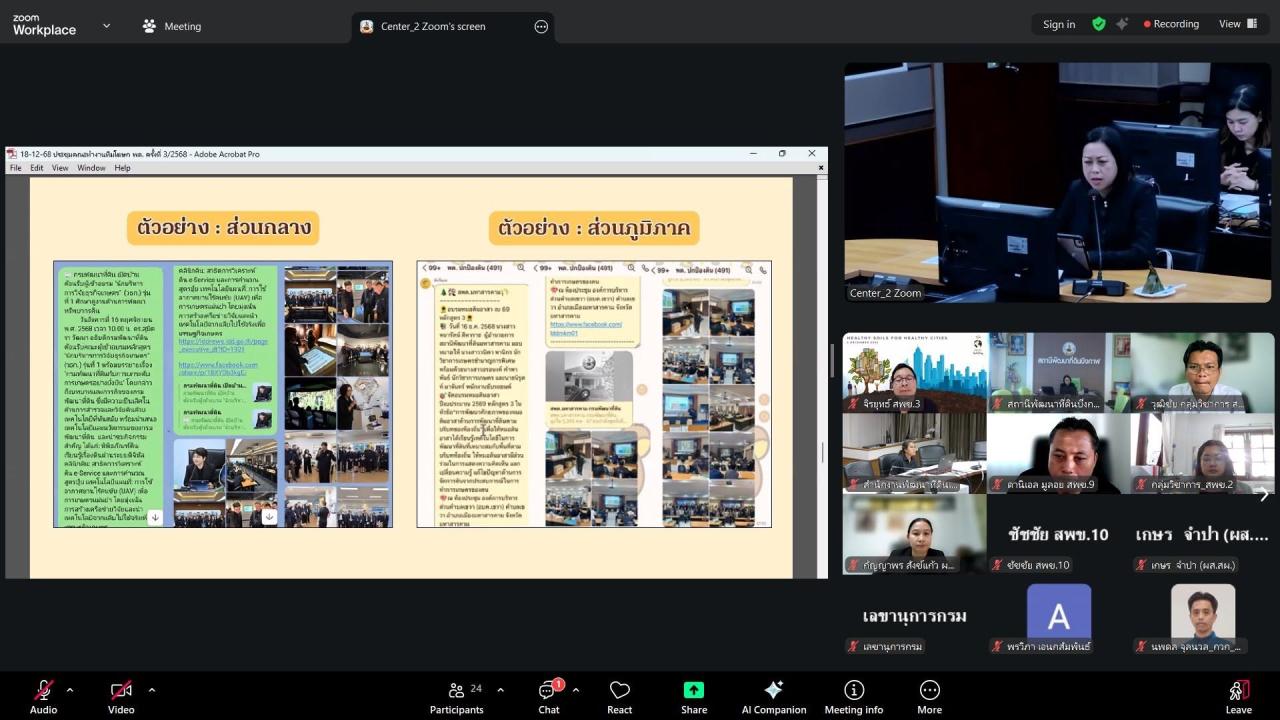Go to next page of participant videos
The height and width of the screenshot is (720, 1280).
point(1263,494)
